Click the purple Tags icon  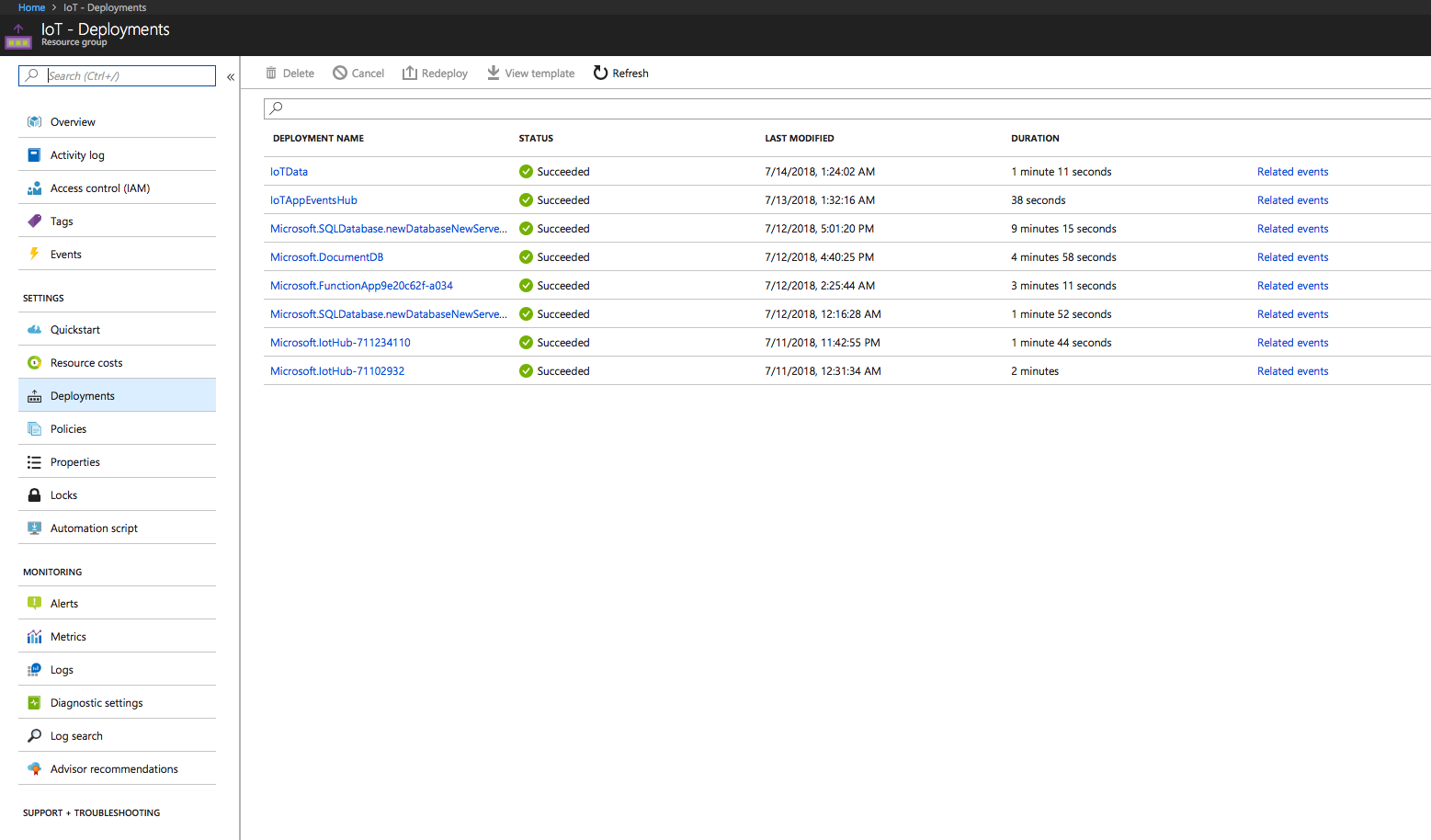pyautogui.click(x=34, y=221)
